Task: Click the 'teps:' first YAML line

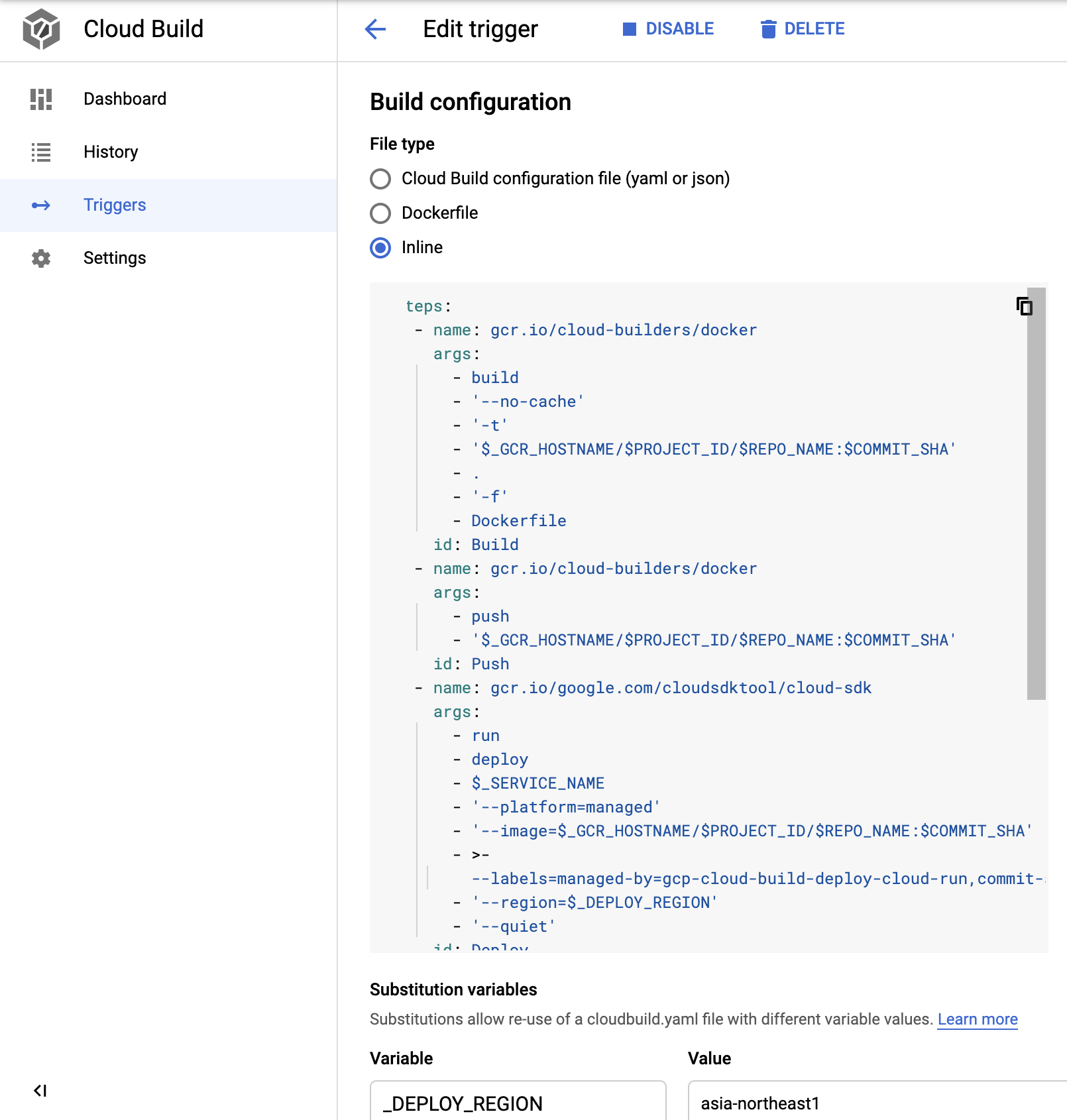Action: tap(428, 306)
